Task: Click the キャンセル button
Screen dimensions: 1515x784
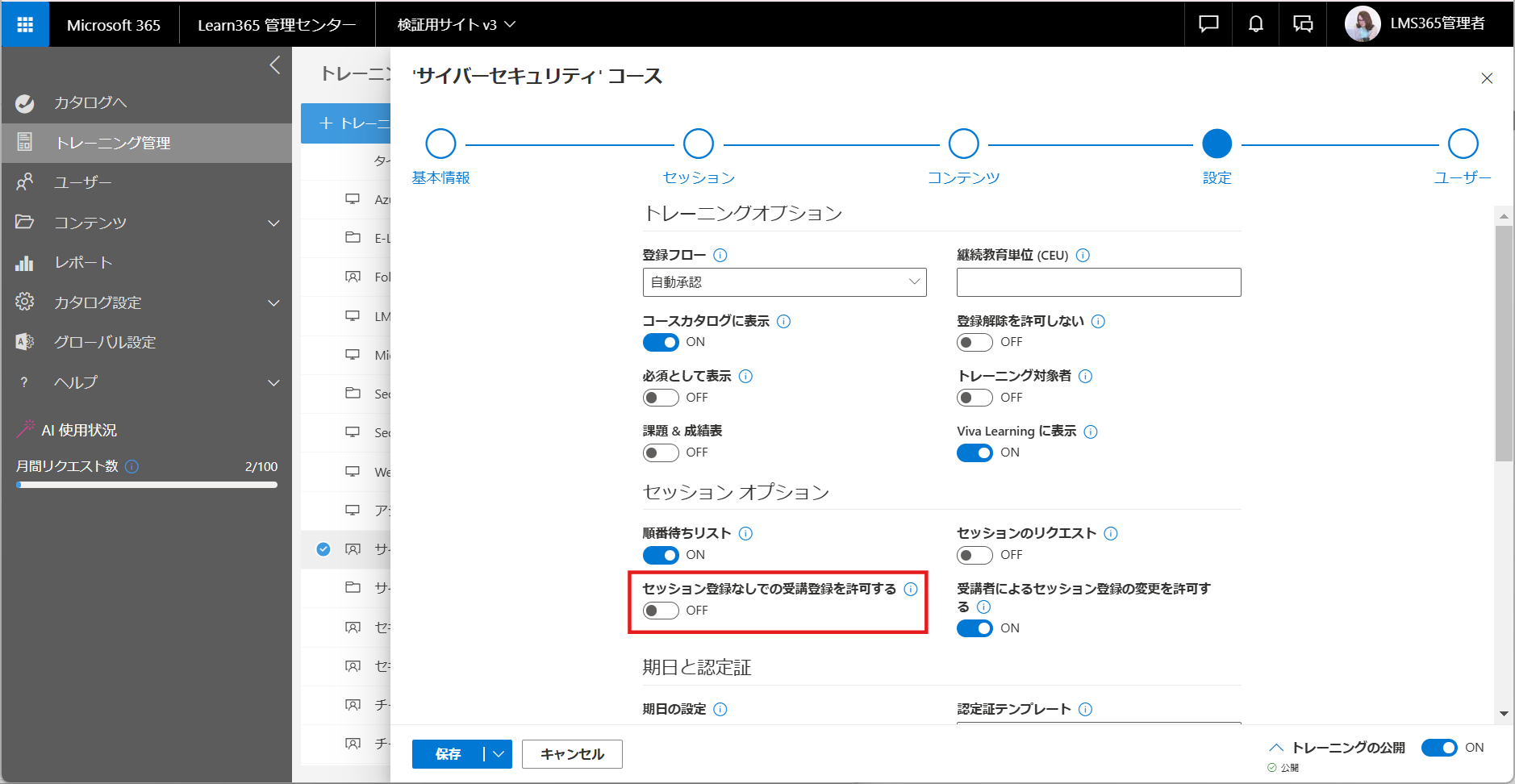Action: tap(572, 754)
